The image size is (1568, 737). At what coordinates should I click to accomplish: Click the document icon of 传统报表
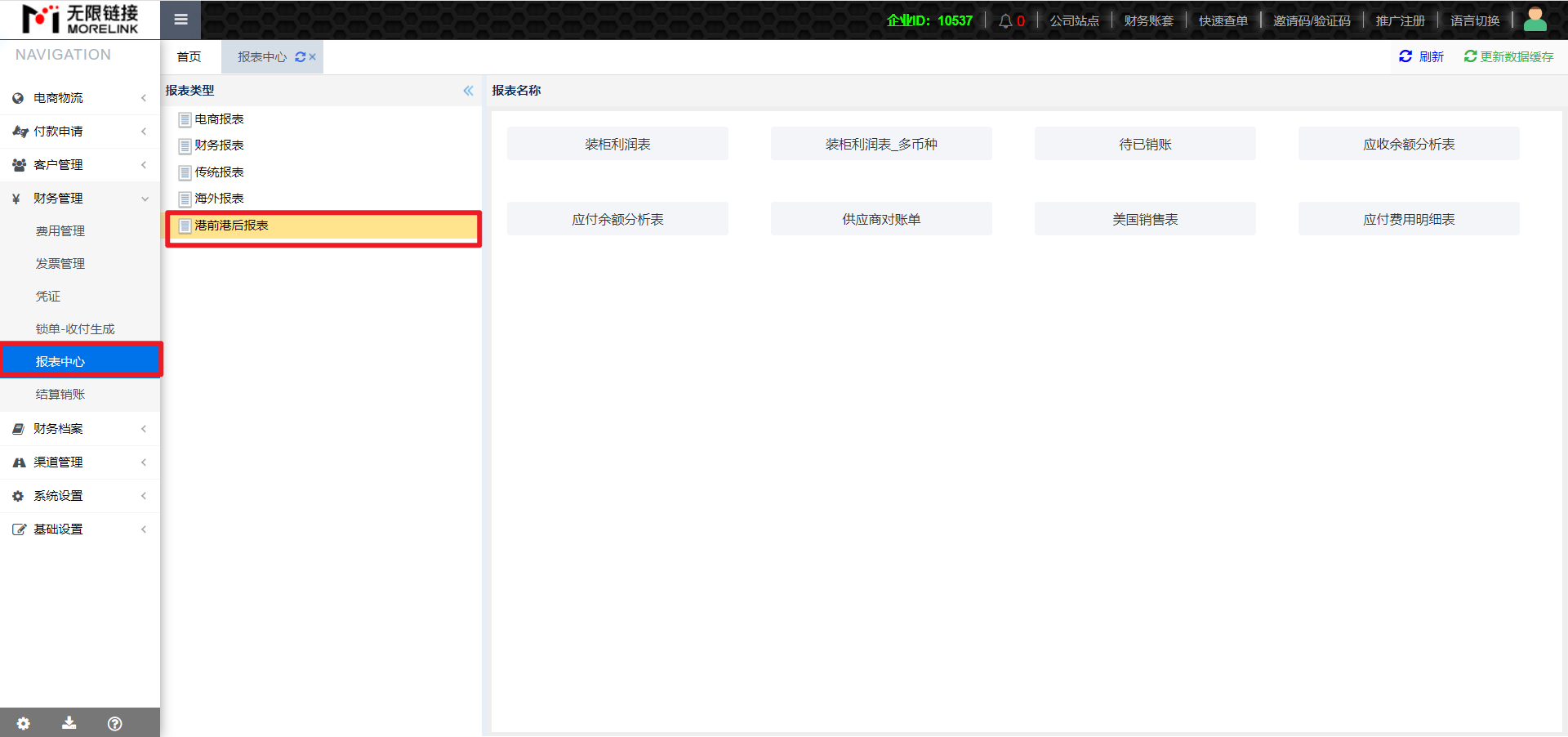coord(185,172)
